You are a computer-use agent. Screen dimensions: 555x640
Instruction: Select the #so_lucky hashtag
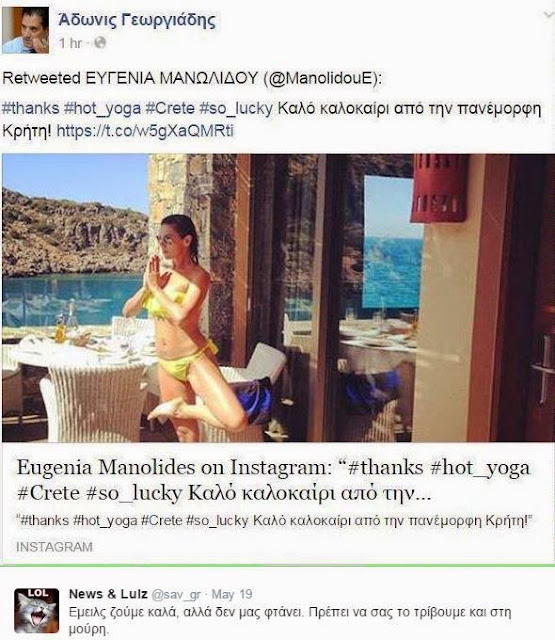[x=236, y=109]
